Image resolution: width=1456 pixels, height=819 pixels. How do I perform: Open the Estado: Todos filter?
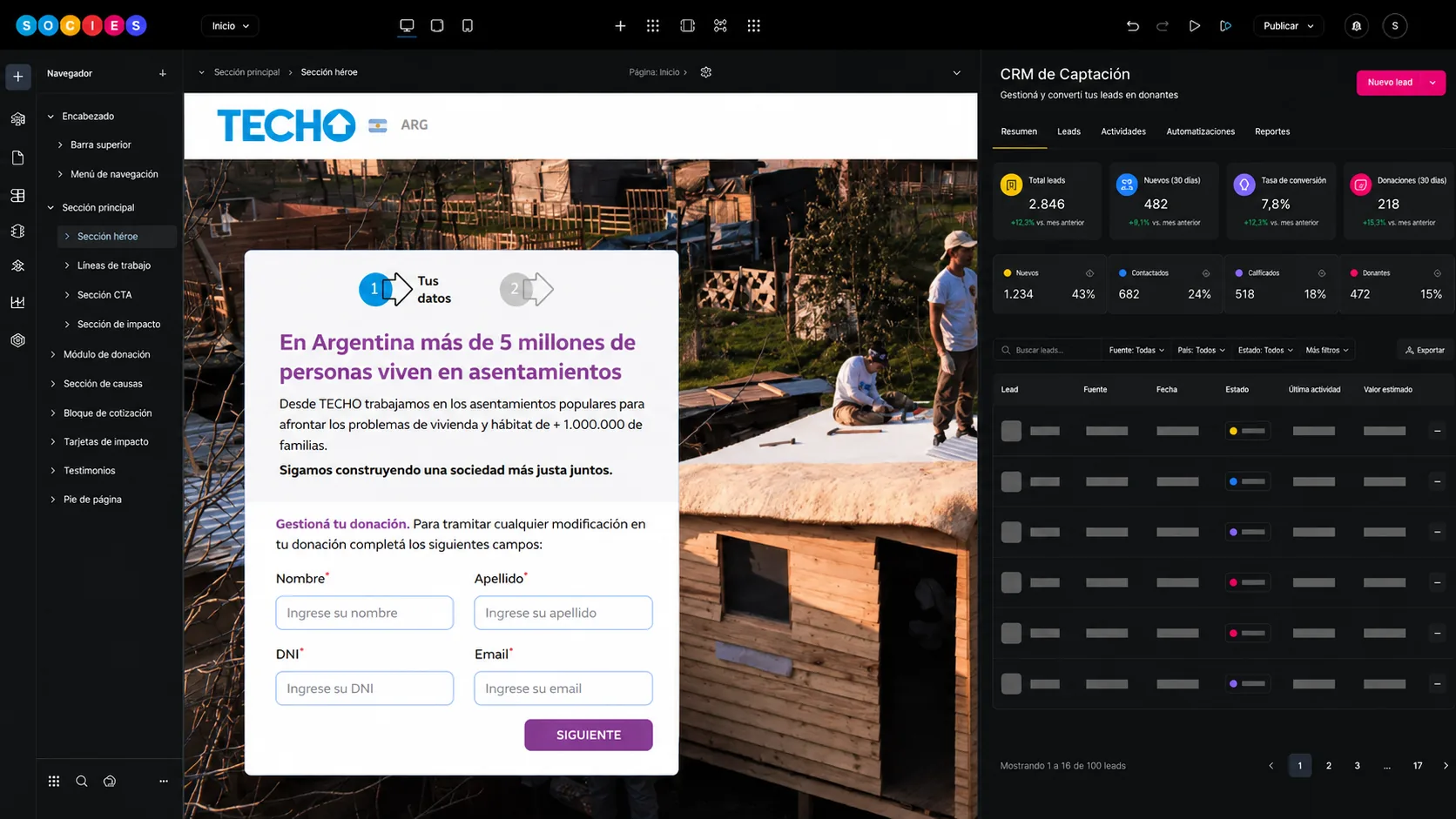pos(1265,350)
